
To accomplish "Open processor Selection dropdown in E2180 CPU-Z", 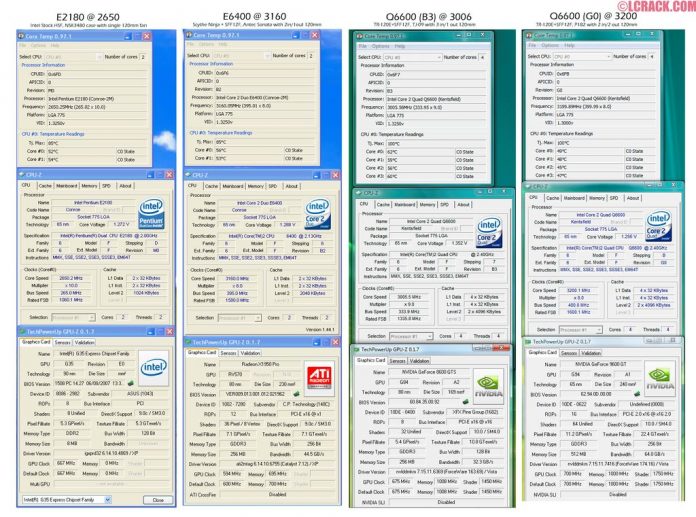I will [73, 317].
